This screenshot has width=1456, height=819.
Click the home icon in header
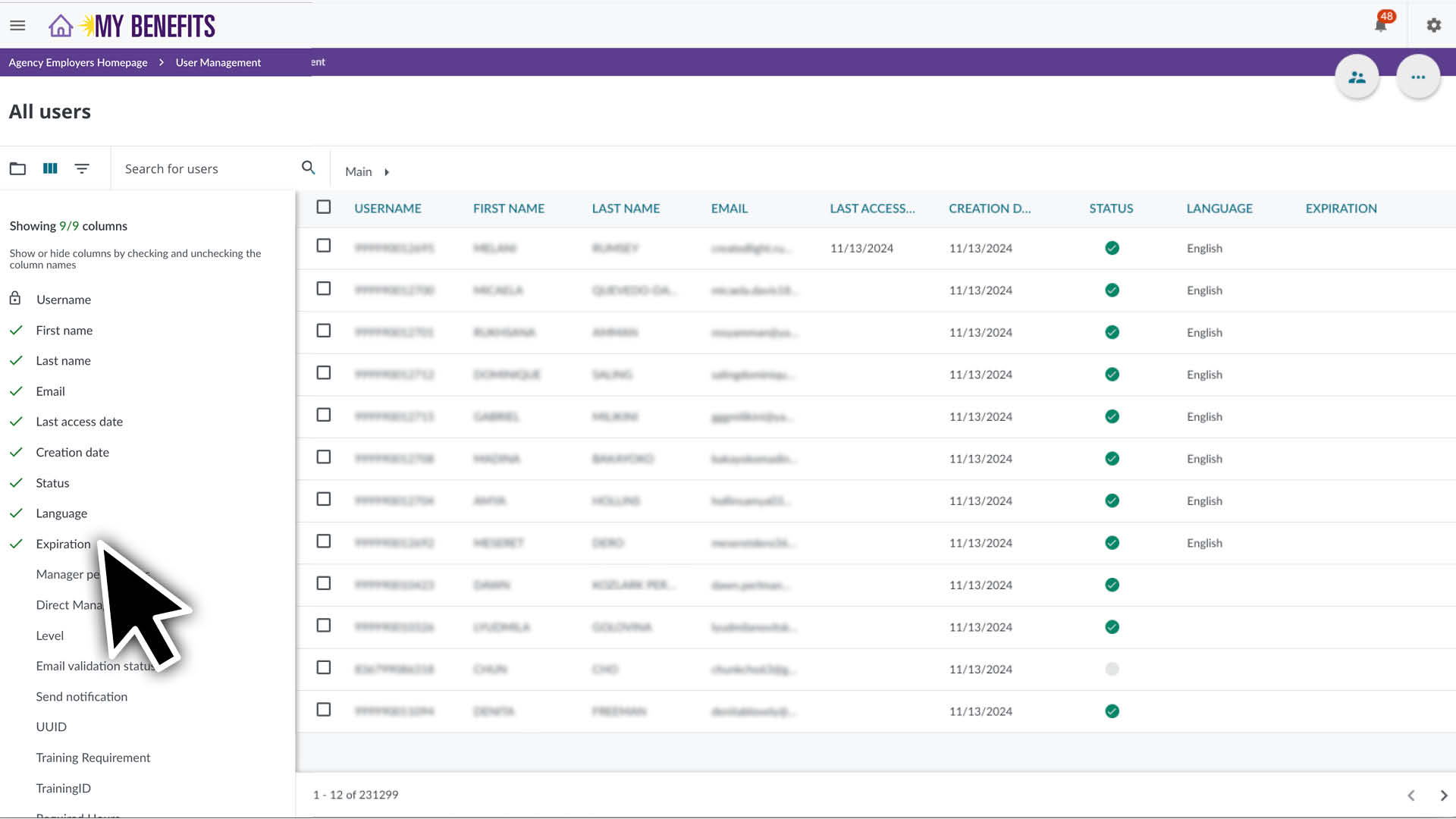(61, 26)
